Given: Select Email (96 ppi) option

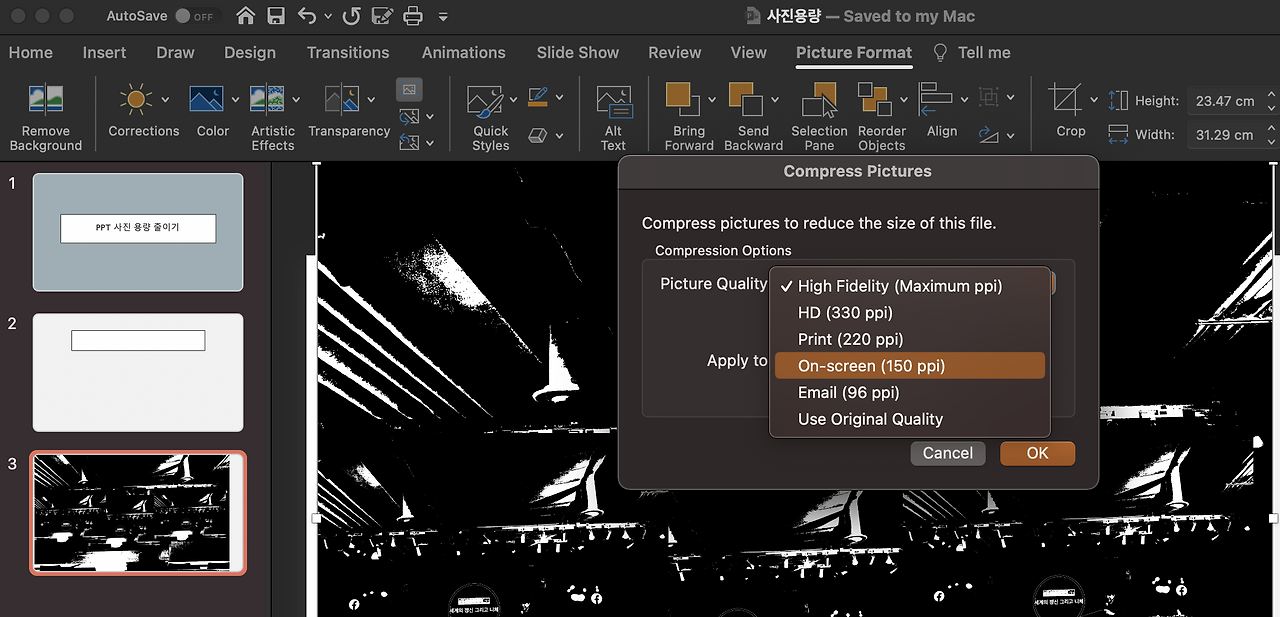Looking at the screenshot, I should coord(910,392).
